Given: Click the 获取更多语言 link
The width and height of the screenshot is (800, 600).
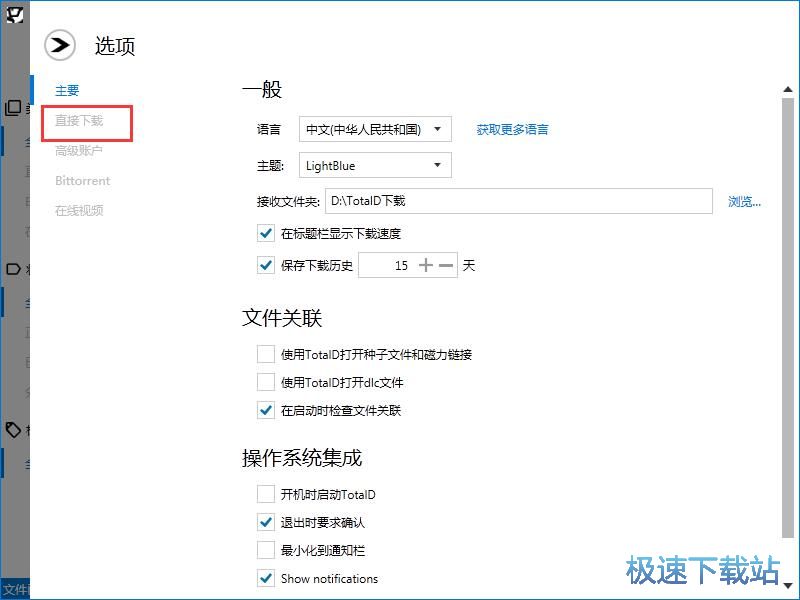Looking at the screenshot, I should tap(512, 130).
